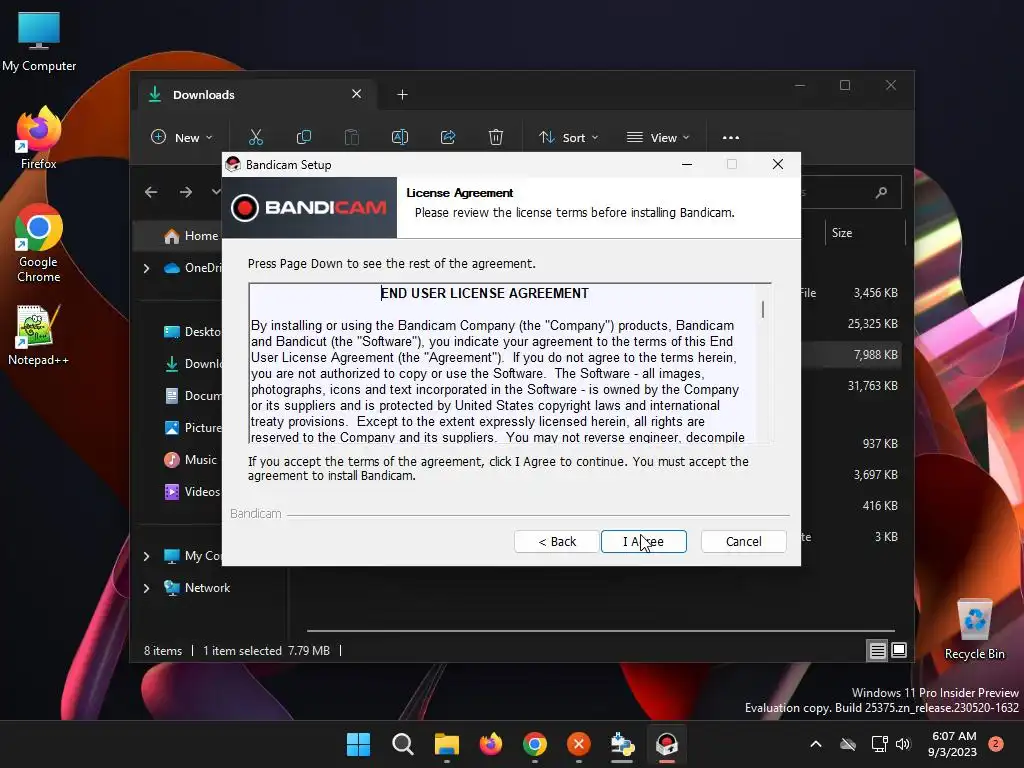The image size is (1024, 768).
Task: Select the Firefox desktop shortcut
Action: 39,138
